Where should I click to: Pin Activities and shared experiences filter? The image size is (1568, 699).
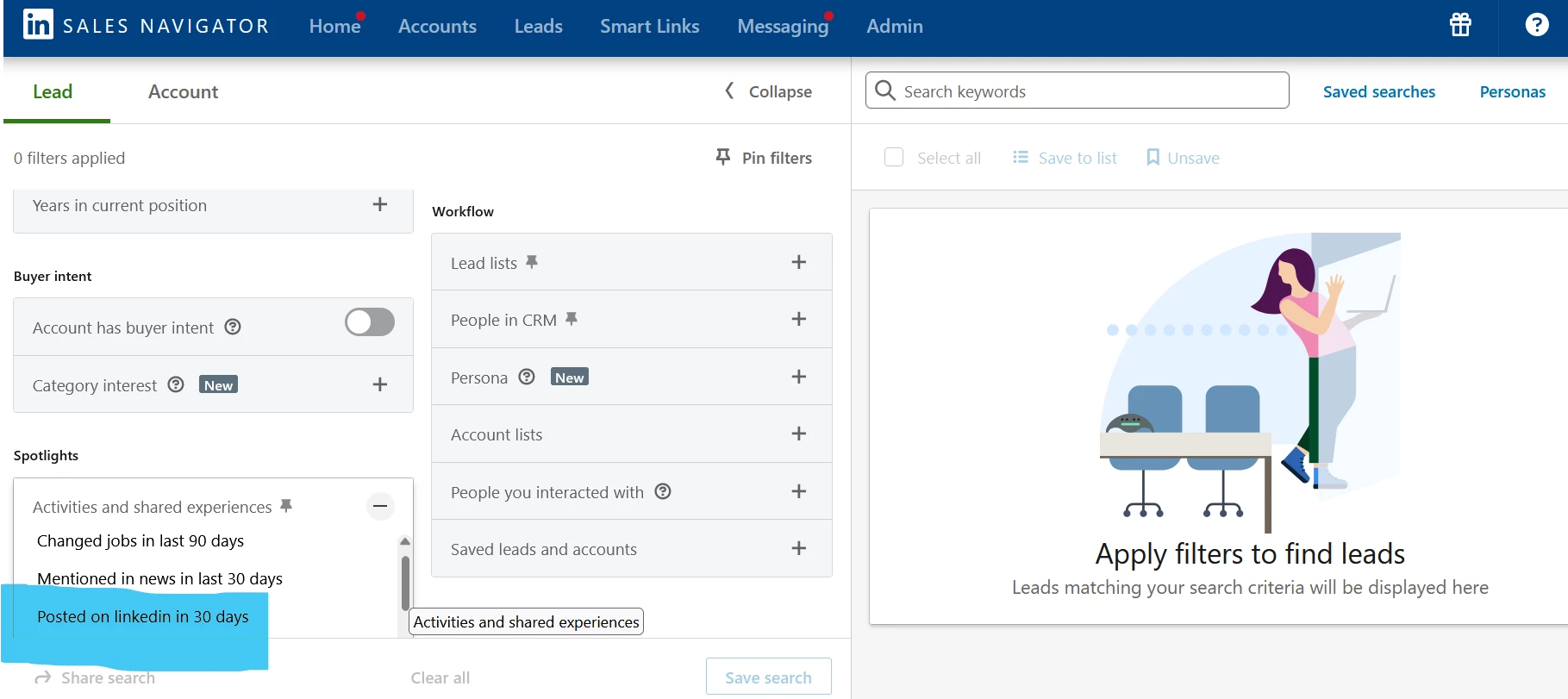(286, 506)
